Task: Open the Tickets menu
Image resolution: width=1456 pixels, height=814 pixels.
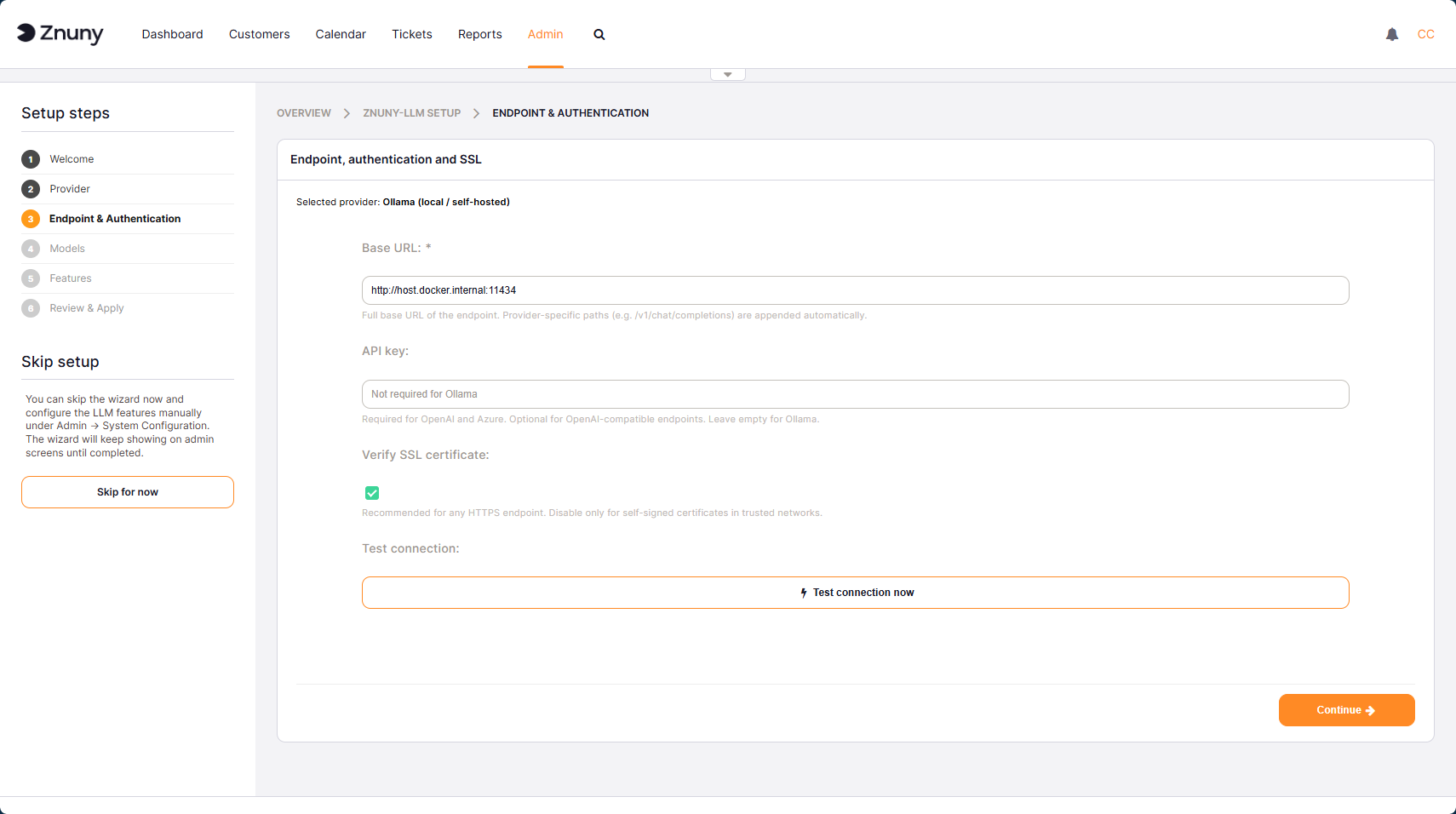Action: (412, 35)
